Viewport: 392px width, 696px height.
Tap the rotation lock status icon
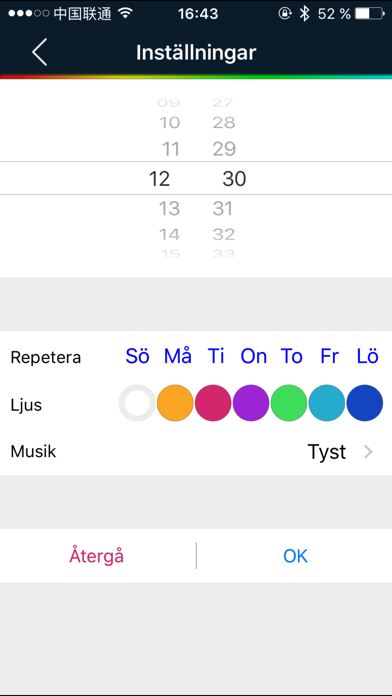pos(285,14)
